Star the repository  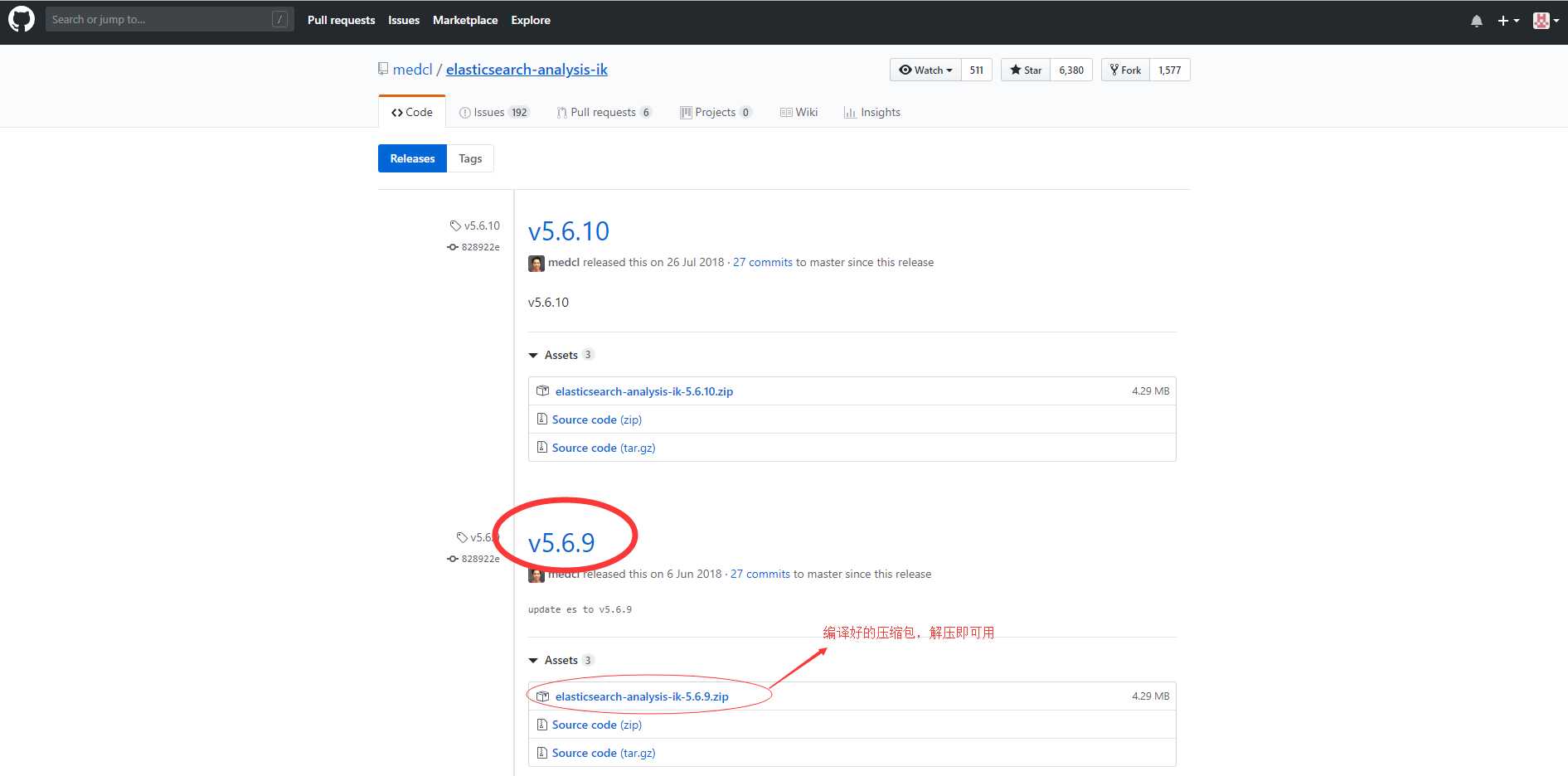pyautogui.click(x=1026, y=70)
